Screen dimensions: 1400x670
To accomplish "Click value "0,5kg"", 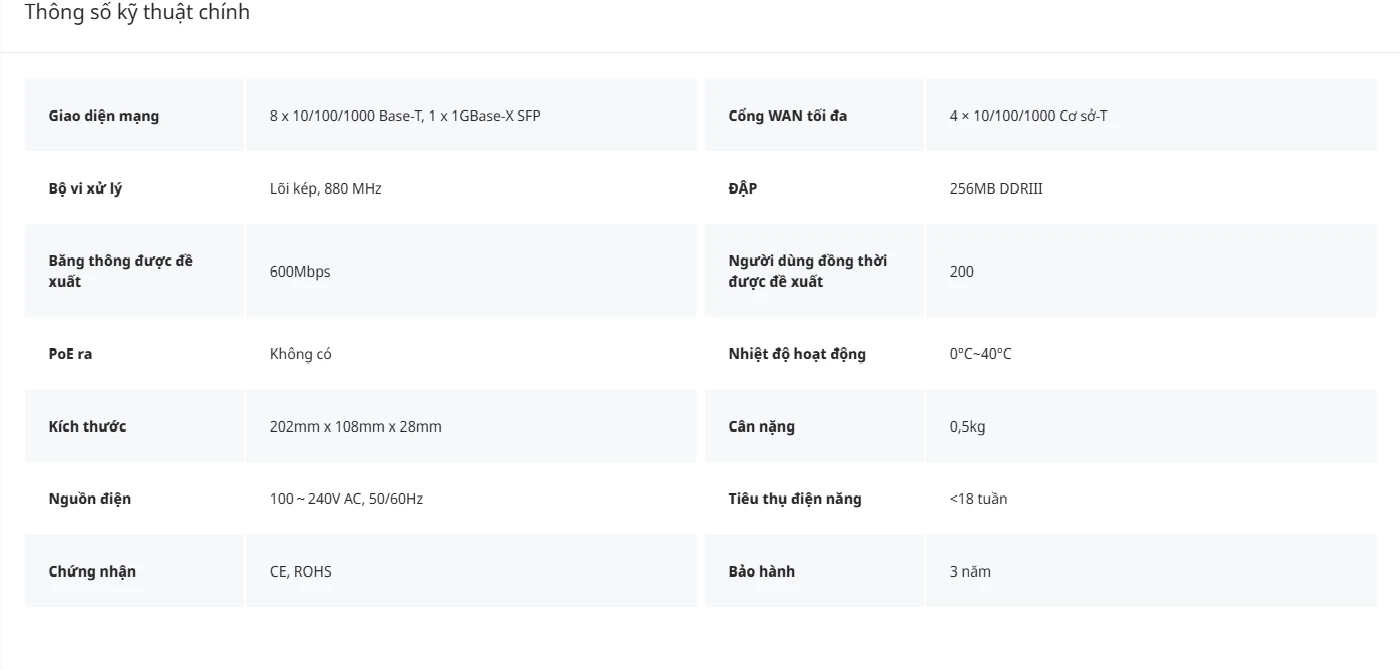I will (967, 427).
